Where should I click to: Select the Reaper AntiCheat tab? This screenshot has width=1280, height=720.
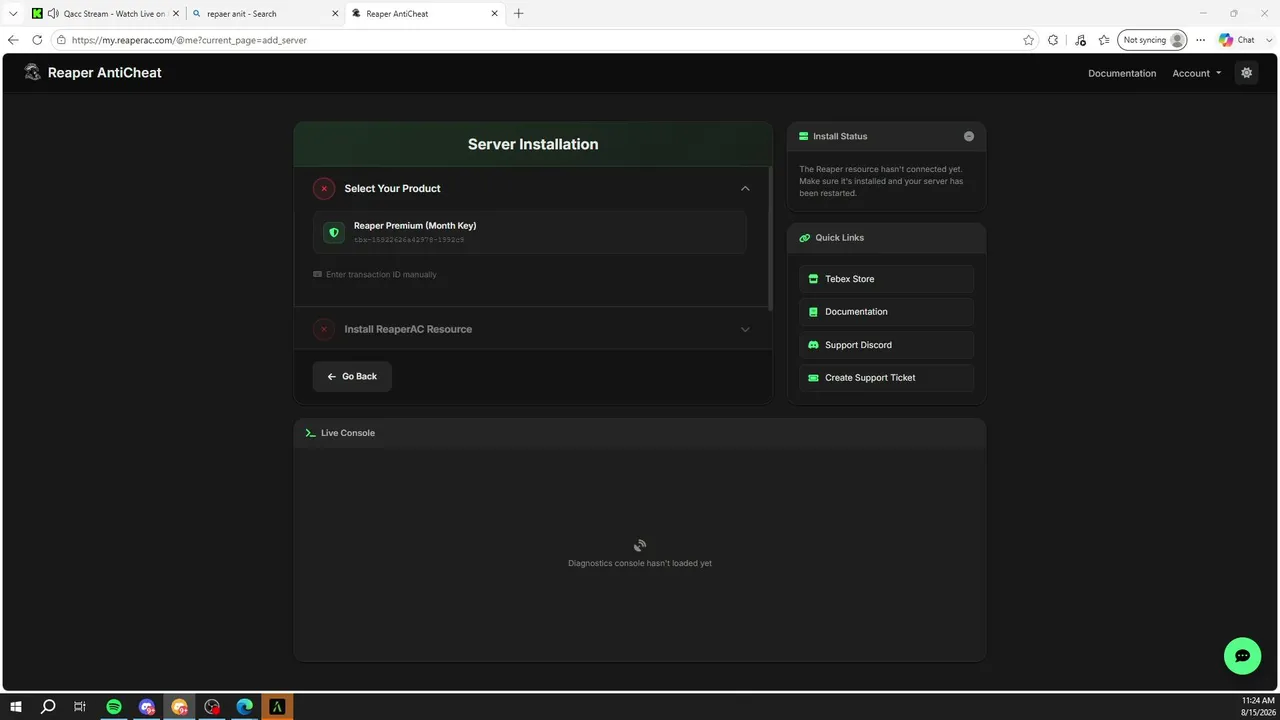pos(425,14)
